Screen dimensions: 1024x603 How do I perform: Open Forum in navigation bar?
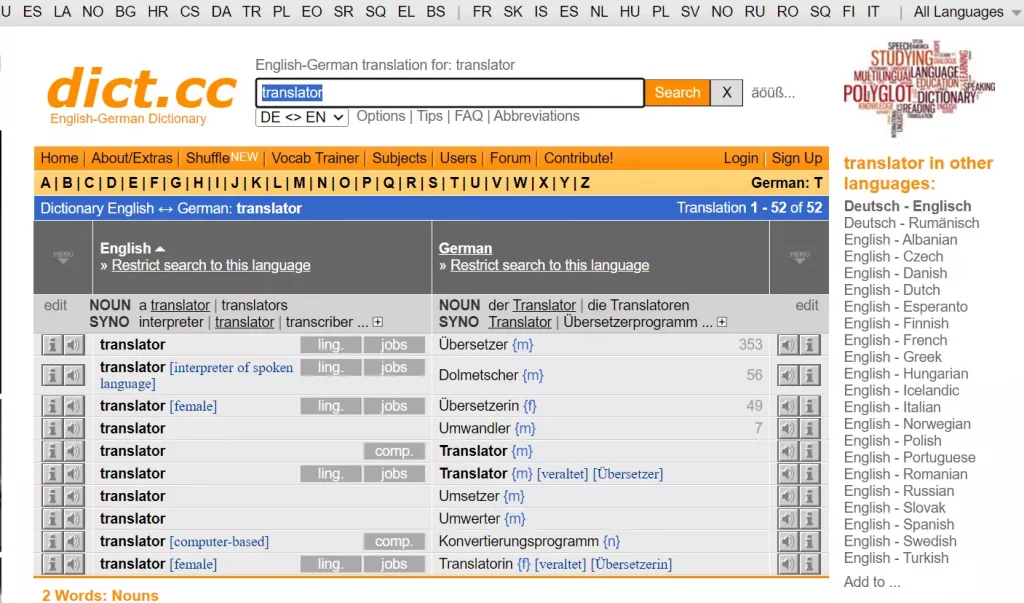pos(510,158)
